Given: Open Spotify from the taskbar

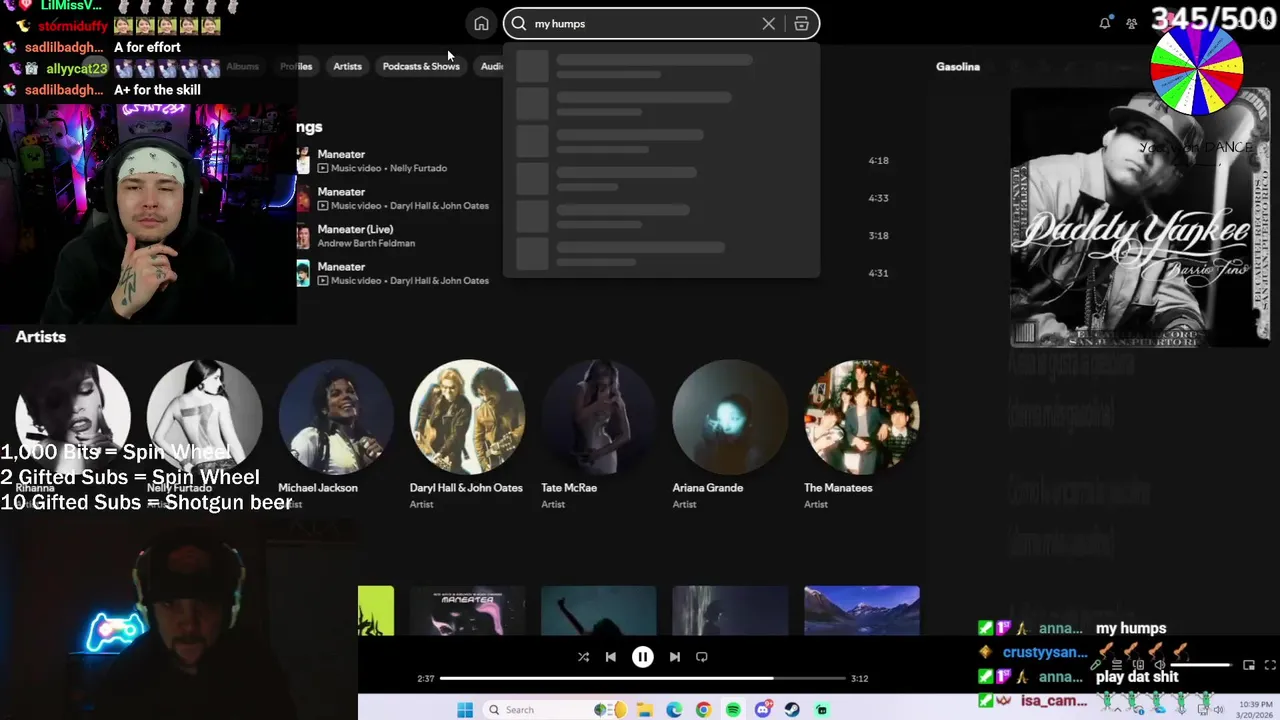Looking at the screenshot, I should coord(733,710).
